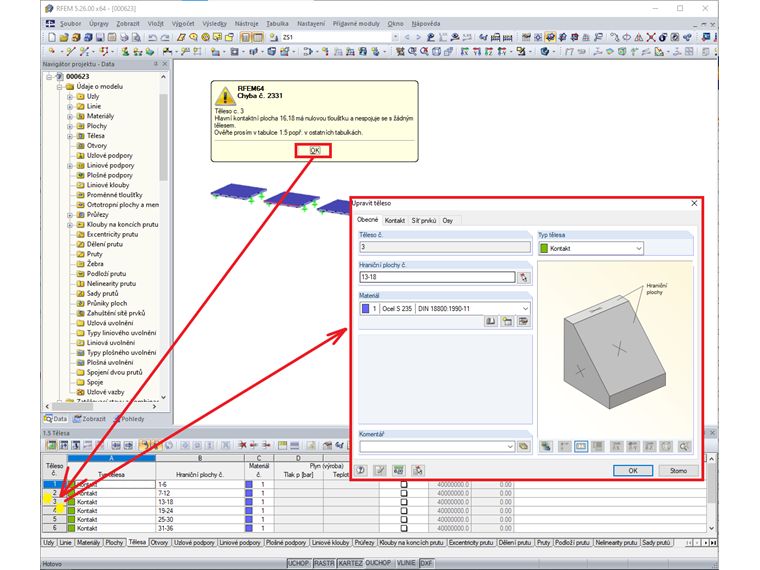This screenshot has width=760, height=570.
Task: Toggle the RASTR status bar button
Action: pyautogui.click(x=324, y=563)
